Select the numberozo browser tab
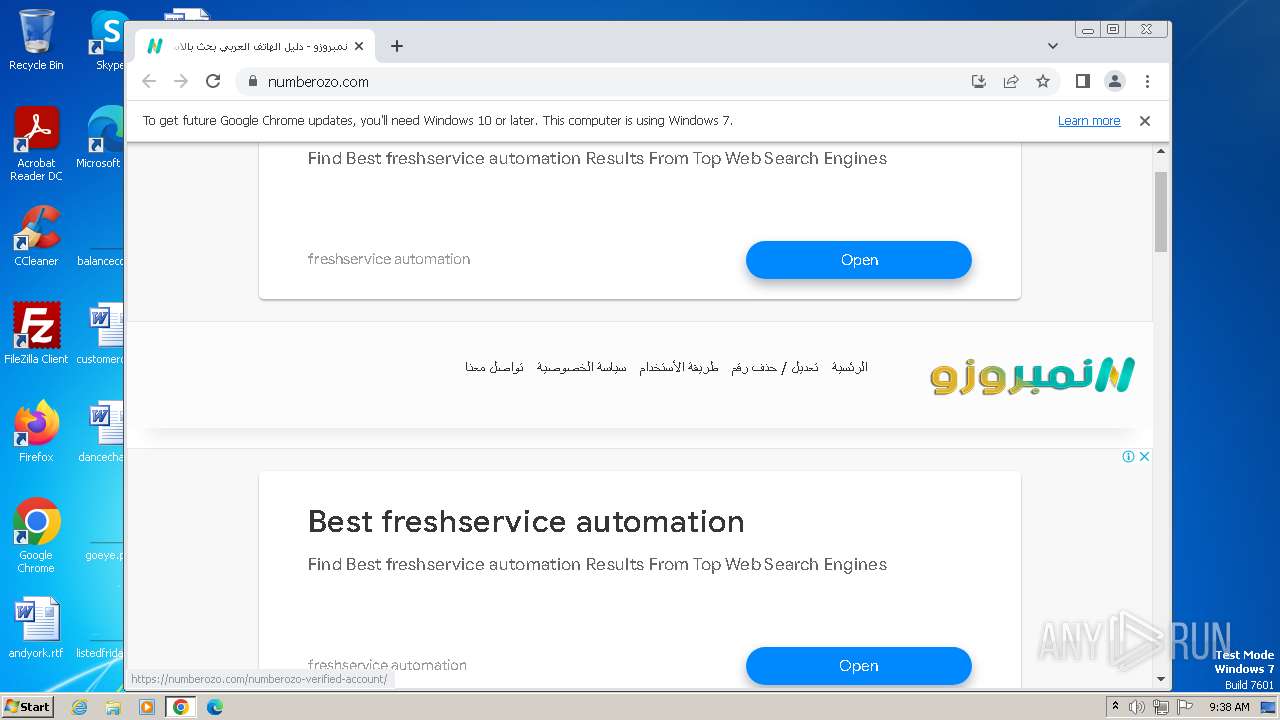1280x720 pixels. 255,46
